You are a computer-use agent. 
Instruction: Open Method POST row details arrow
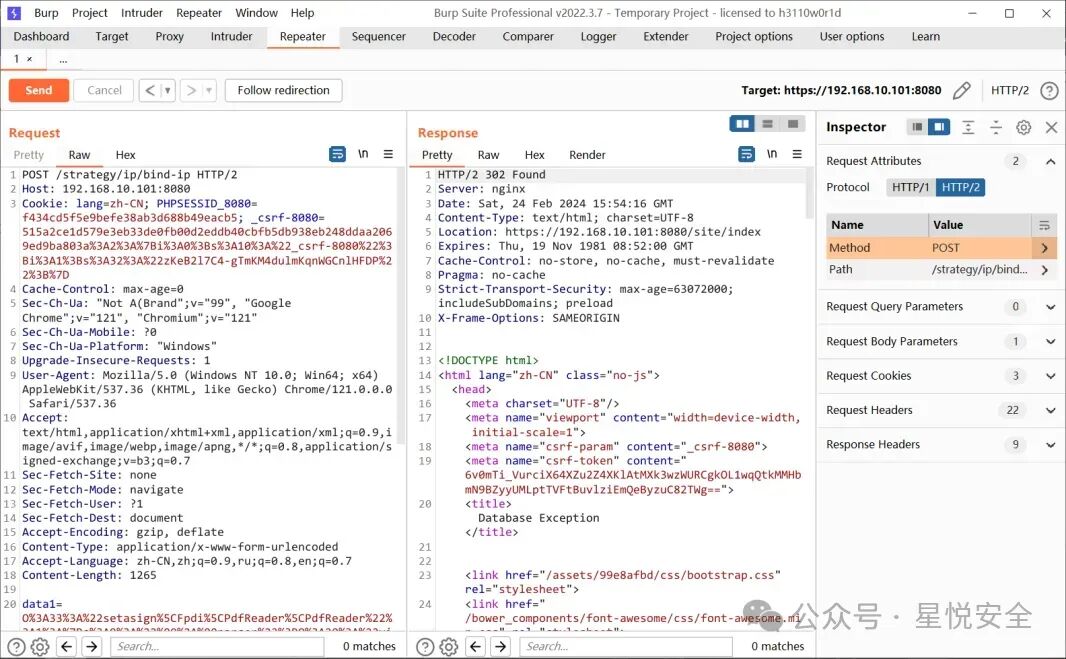1044,248
